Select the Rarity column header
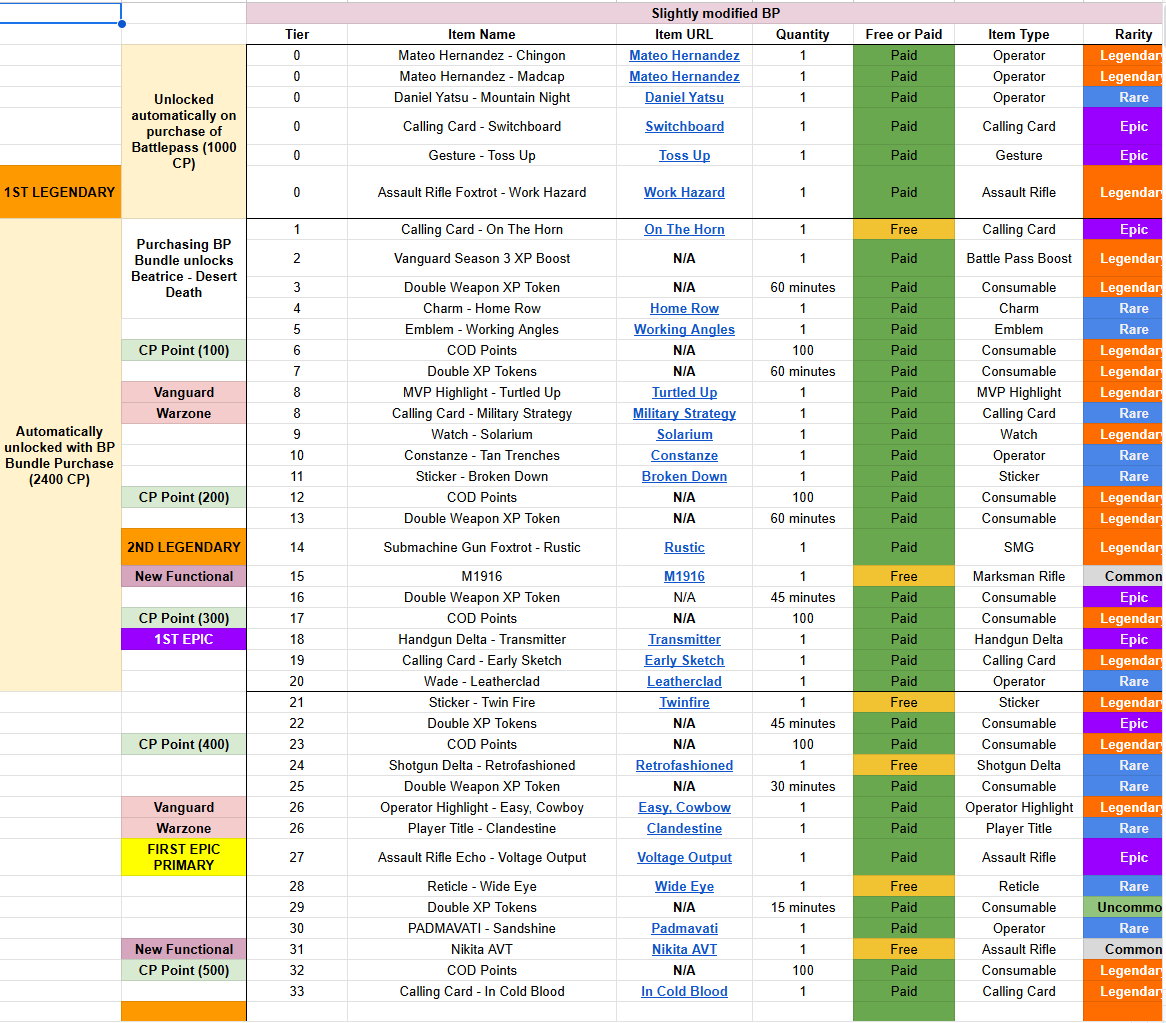 point(1124,34)
